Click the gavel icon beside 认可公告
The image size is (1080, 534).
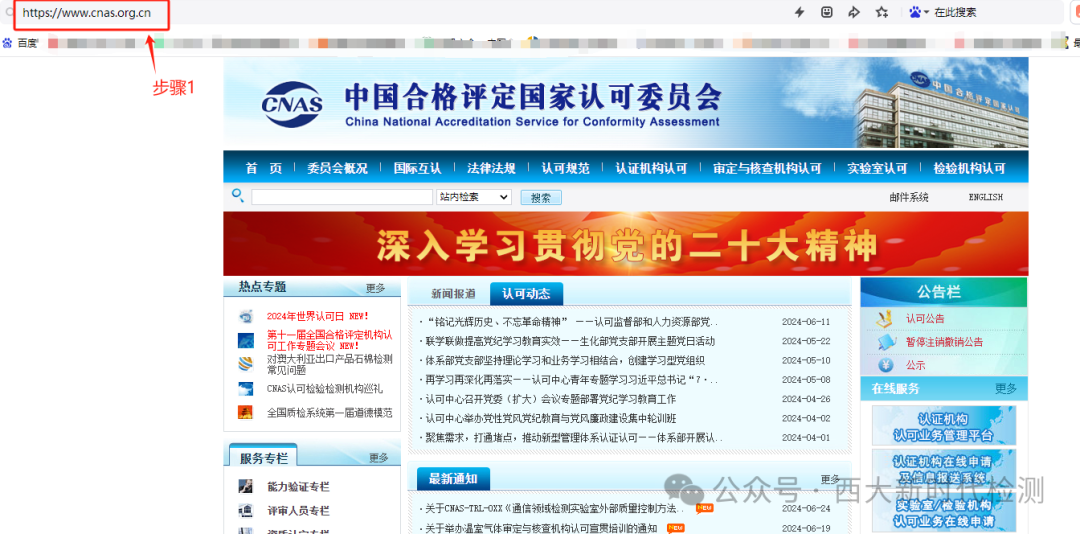pyautogui.click(x=884, y=318)
